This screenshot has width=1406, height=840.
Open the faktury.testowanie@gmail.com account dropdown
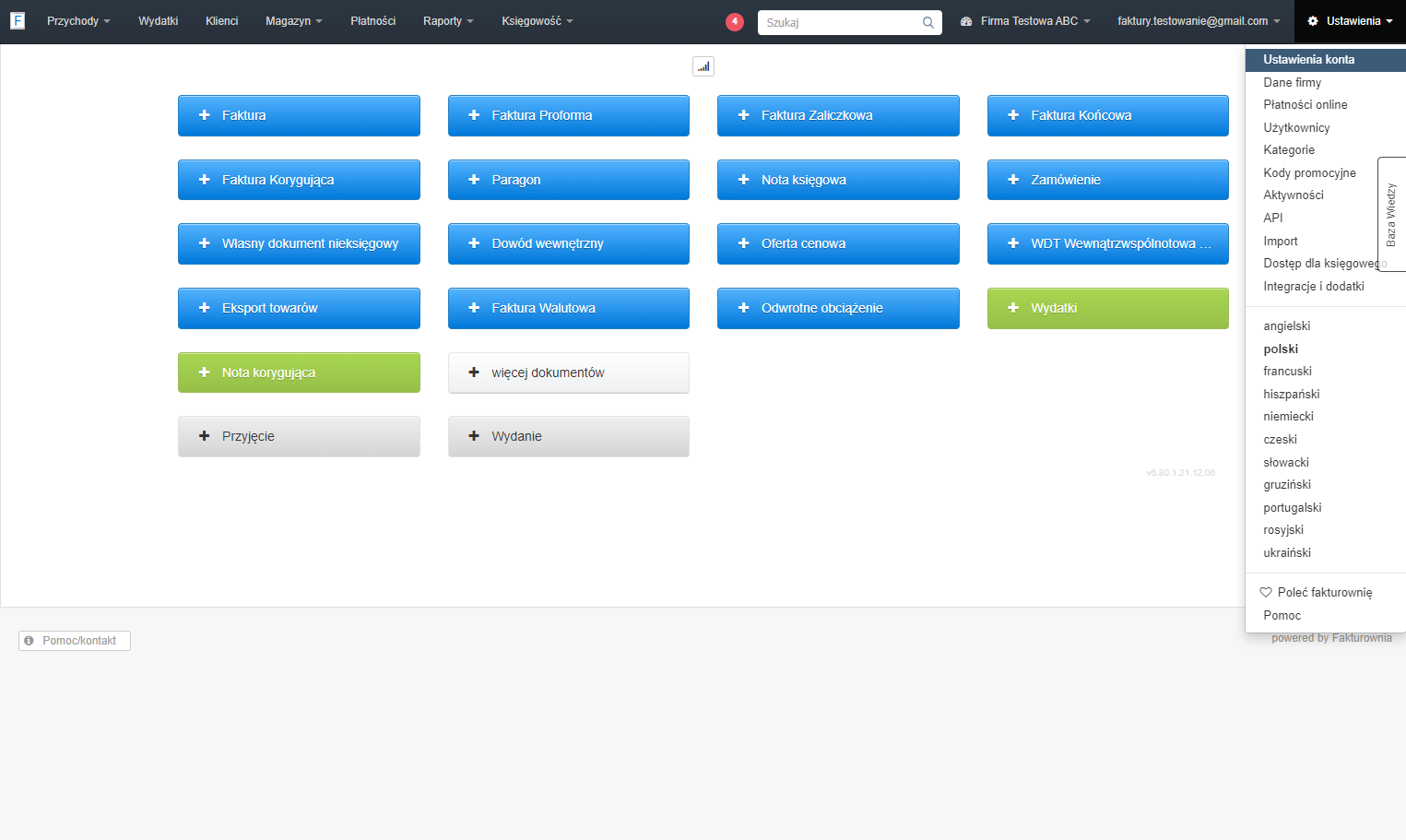[x=1199, y=21]
